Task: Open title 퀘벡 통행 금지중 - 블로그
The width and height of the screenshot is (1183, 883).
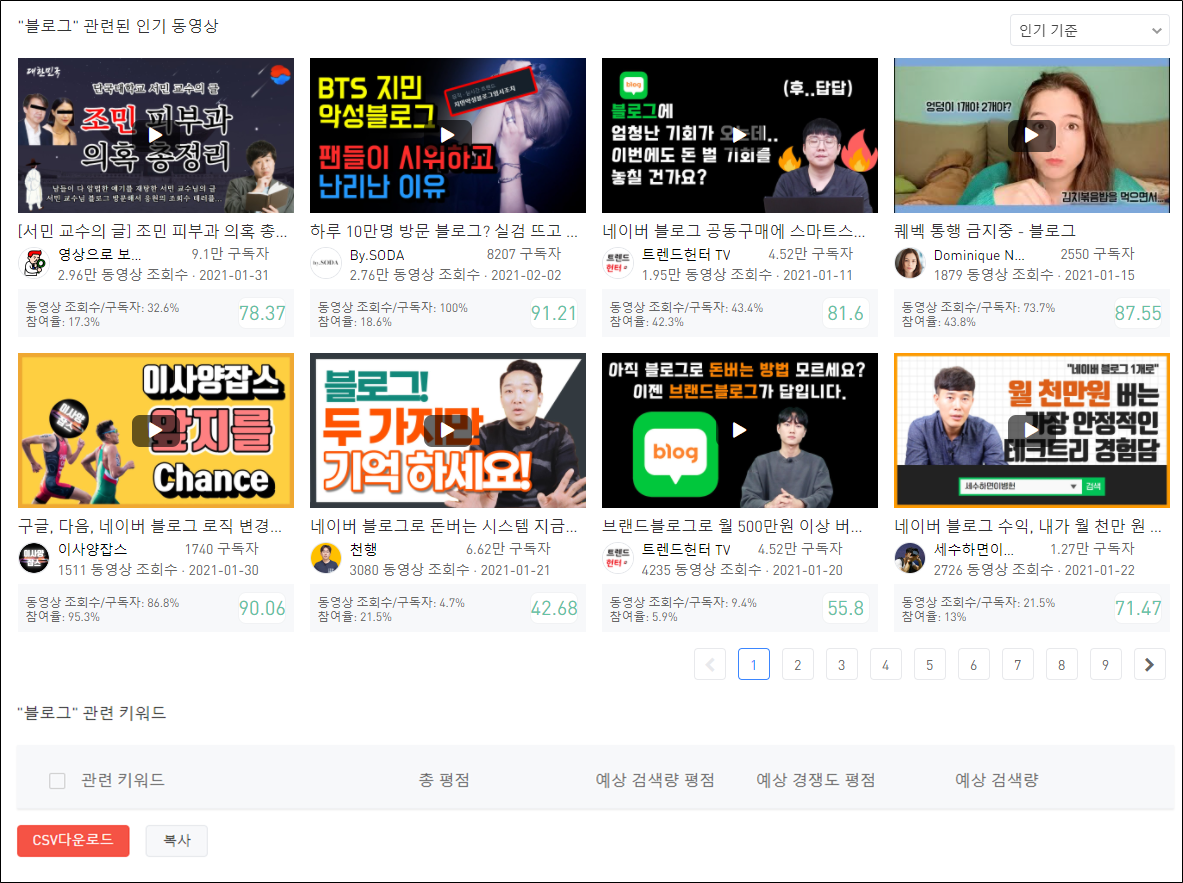Action: 985,231
